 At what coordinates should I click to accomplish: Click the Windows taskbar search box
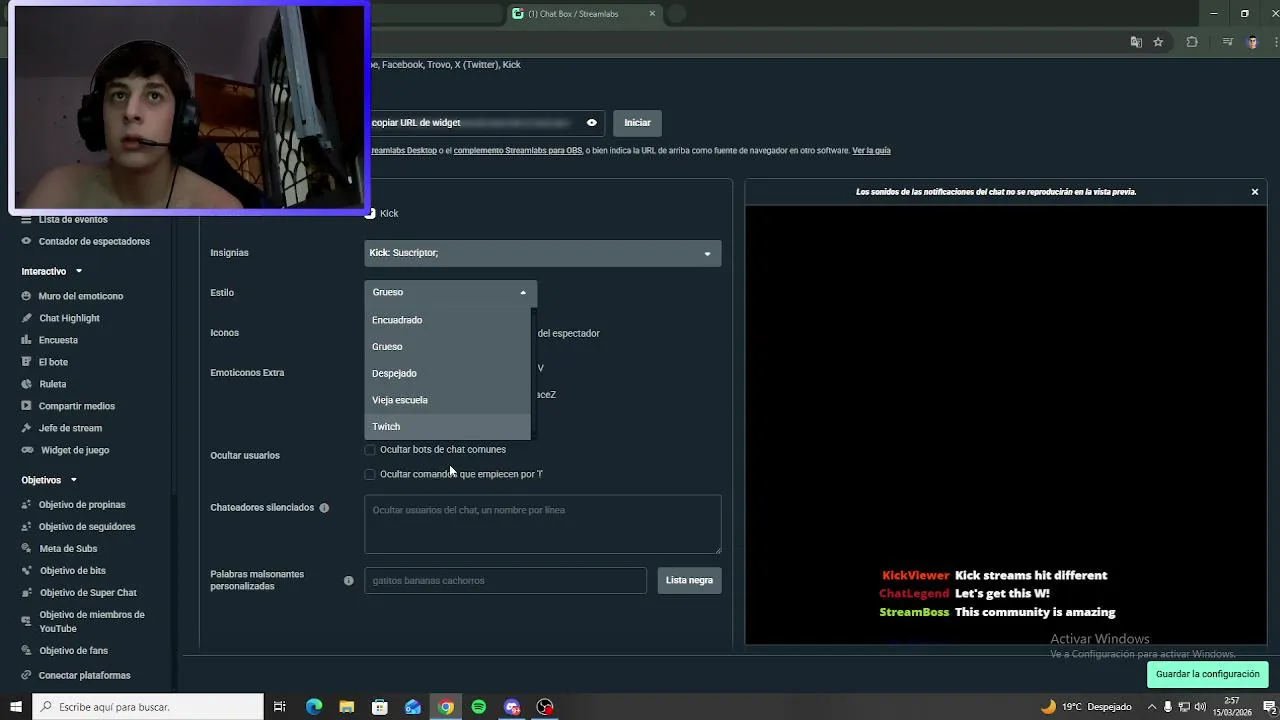point(148,707)
